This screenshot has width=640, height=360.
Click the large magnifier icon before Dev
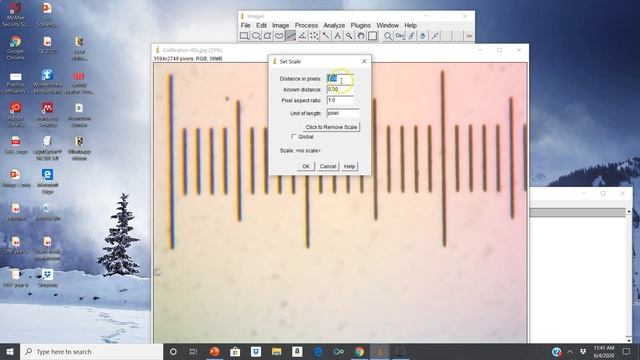pos(388,36)
